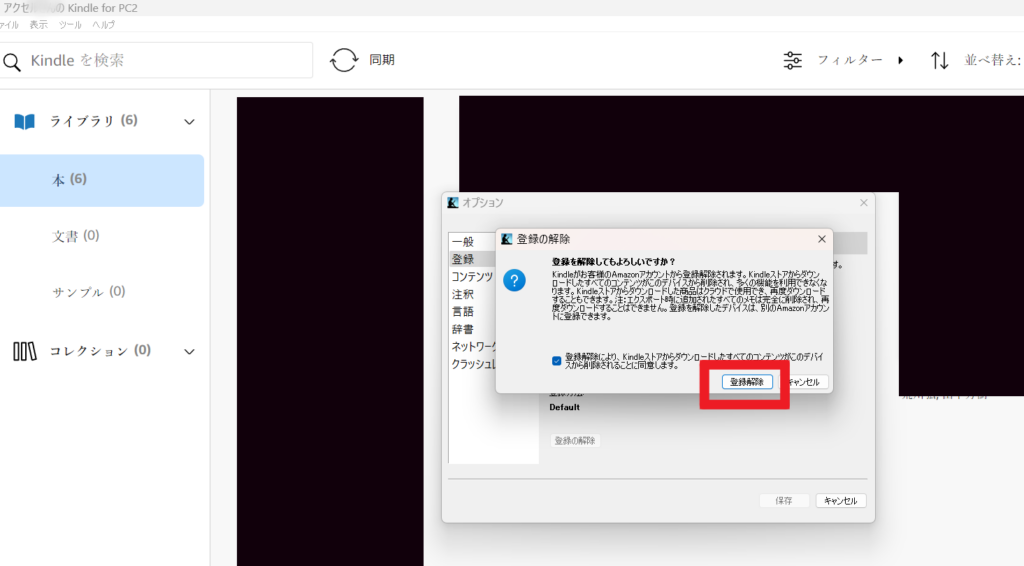Expand the コレクション chevron
The image size is (1024, 566).
[189, 352]
